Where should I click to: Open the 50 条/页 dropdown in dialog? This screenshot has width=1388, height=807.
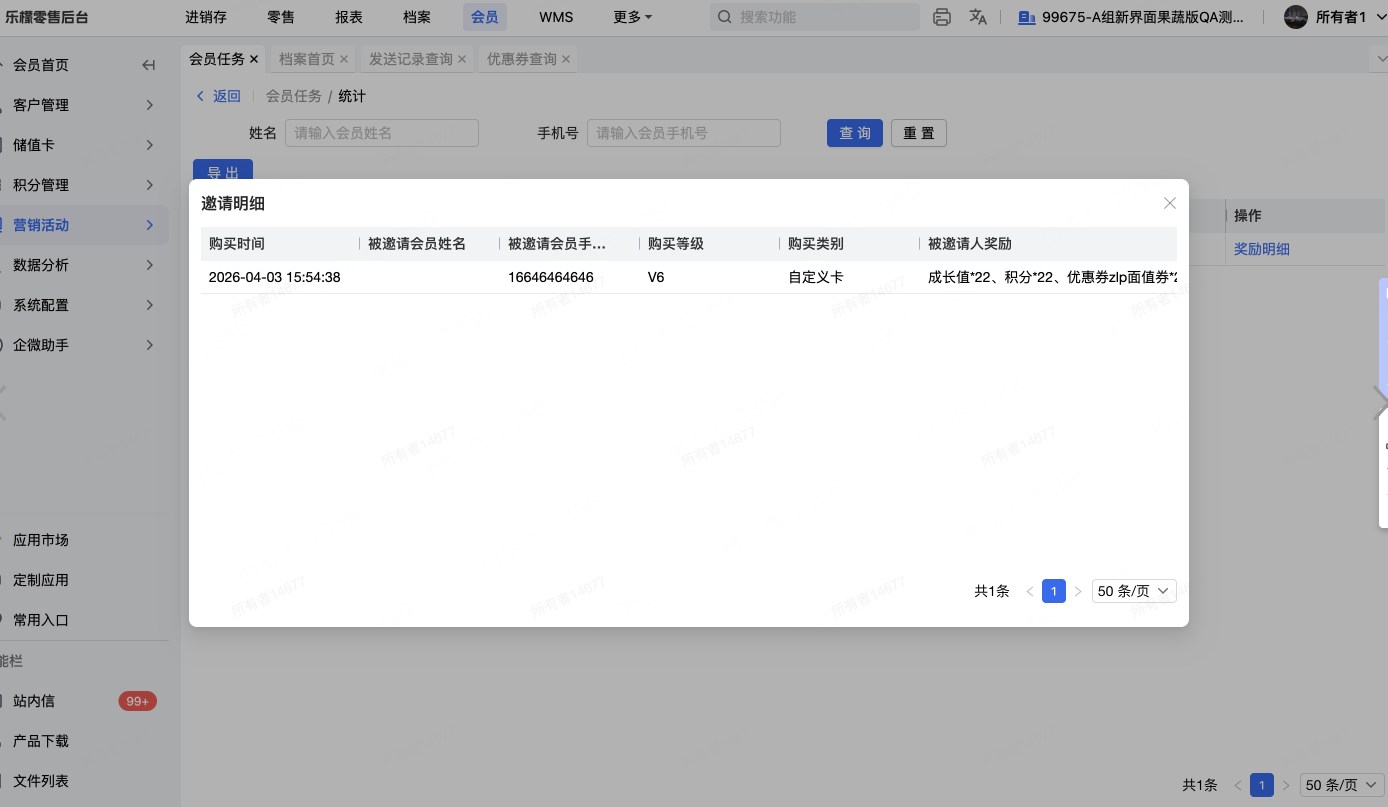(x=1133, y=591)
